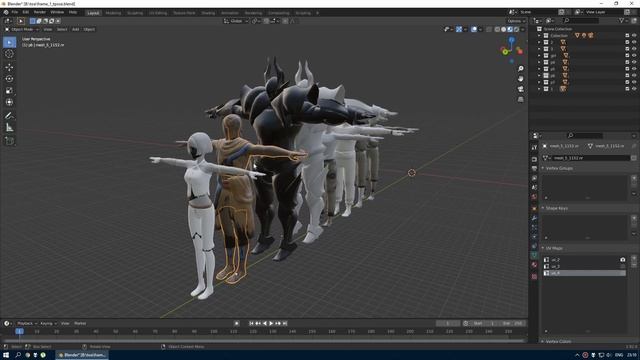The width and height of the screenshot is (640, 360).
Task: Expand the top Collection in outliner
Action: (539, 36)
